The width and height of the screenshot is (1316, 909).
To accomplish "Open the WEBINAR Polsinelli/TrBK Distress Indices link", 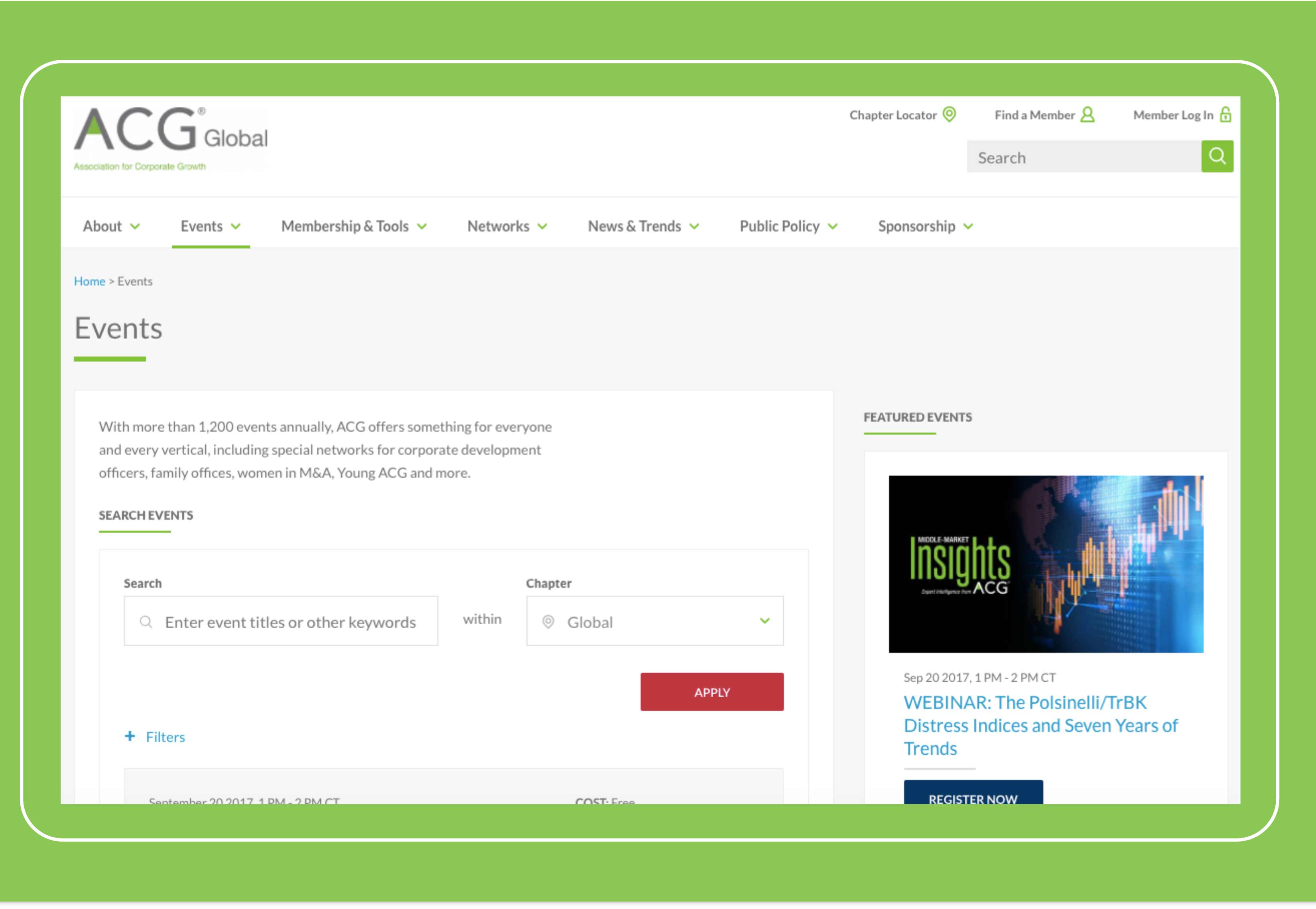I will coord(1040,725).
